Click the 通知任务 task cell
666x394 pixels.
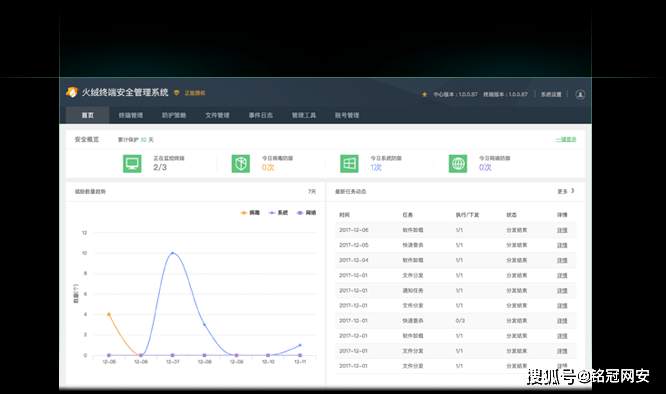(x=413, y=290)
